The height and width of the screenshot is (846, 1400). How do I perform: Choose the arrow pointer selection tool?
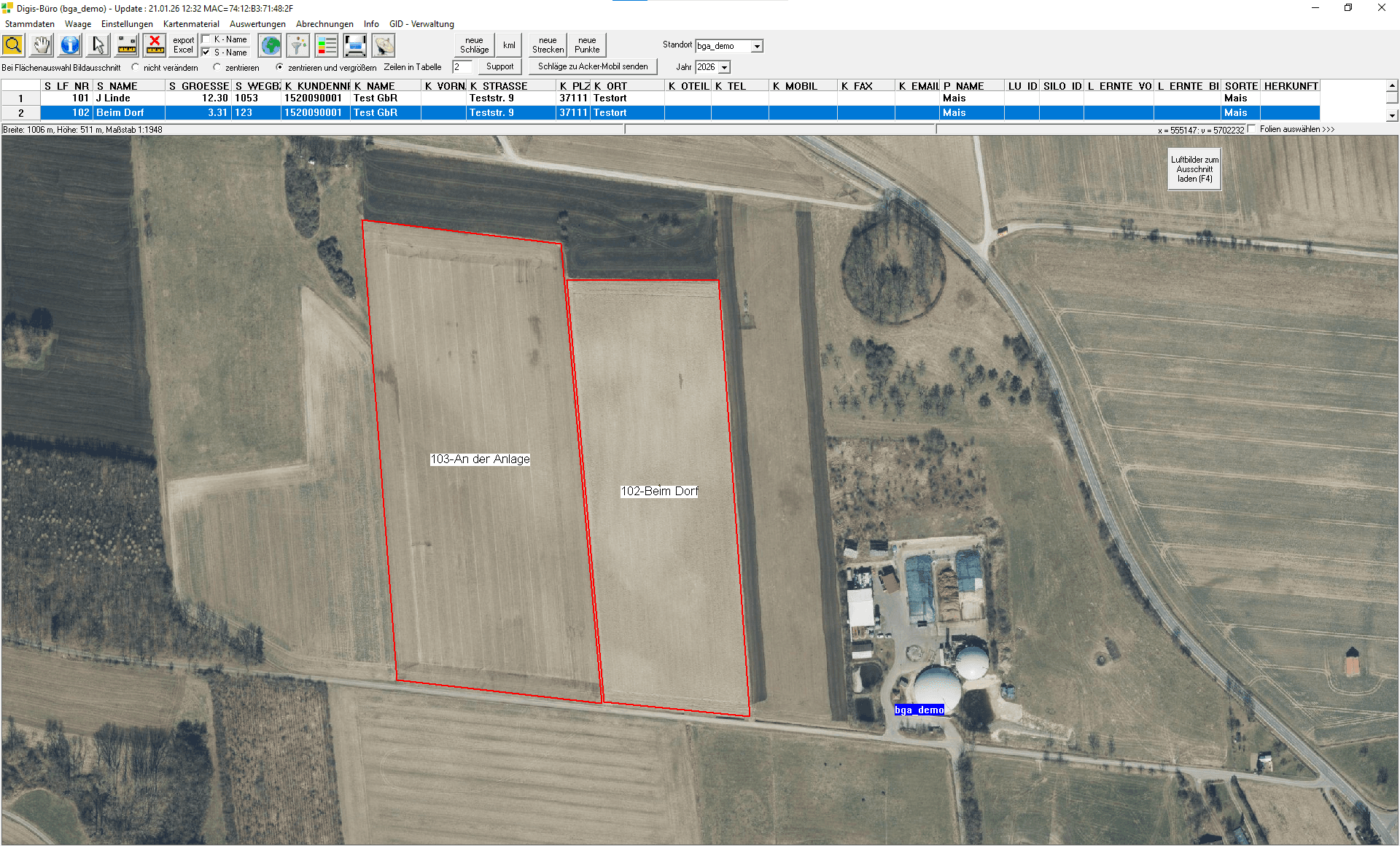pyautogui.click(x=98, y=45)
